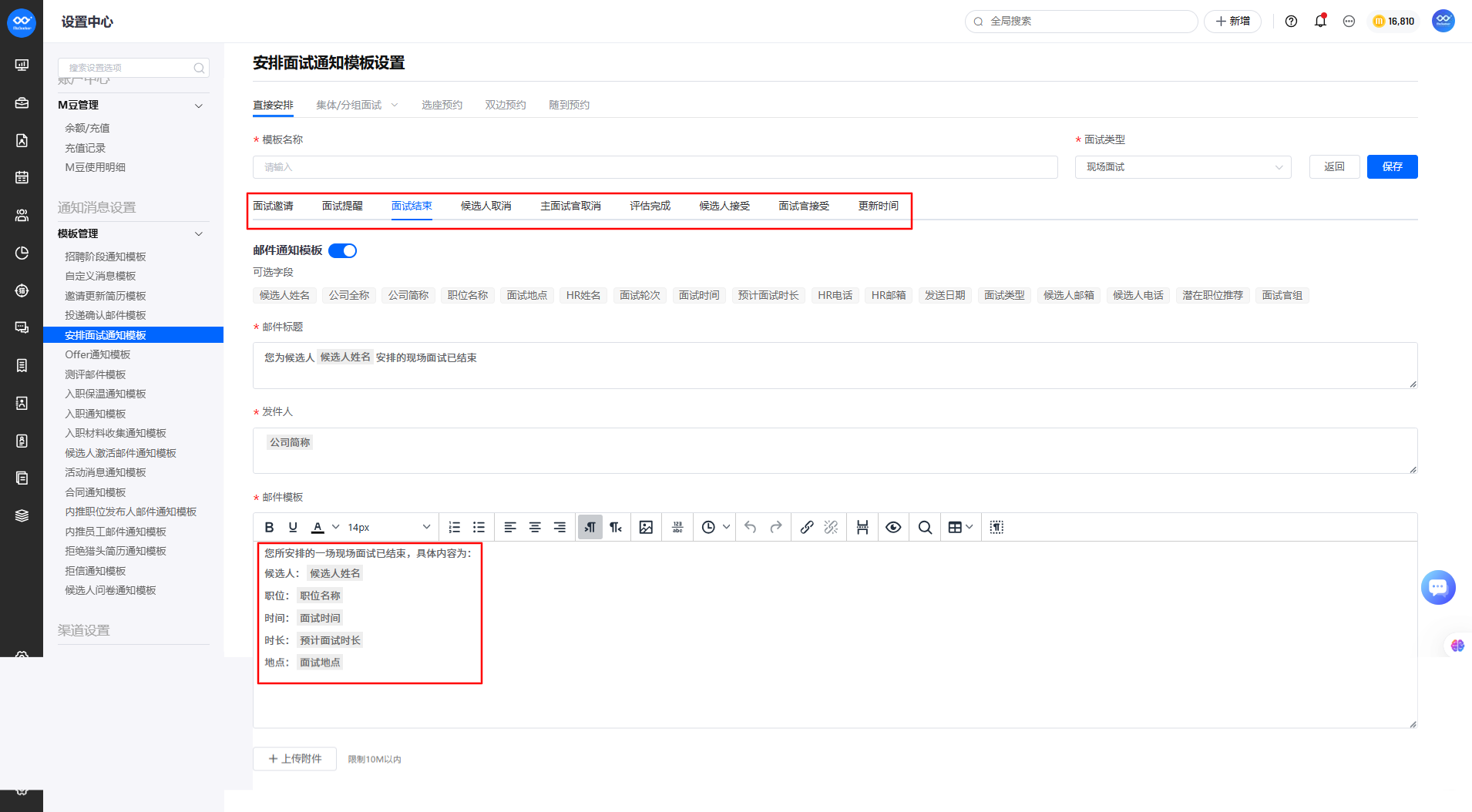Open the 双边预约 tab
The image size is (1472, 812).
(506, 105)
